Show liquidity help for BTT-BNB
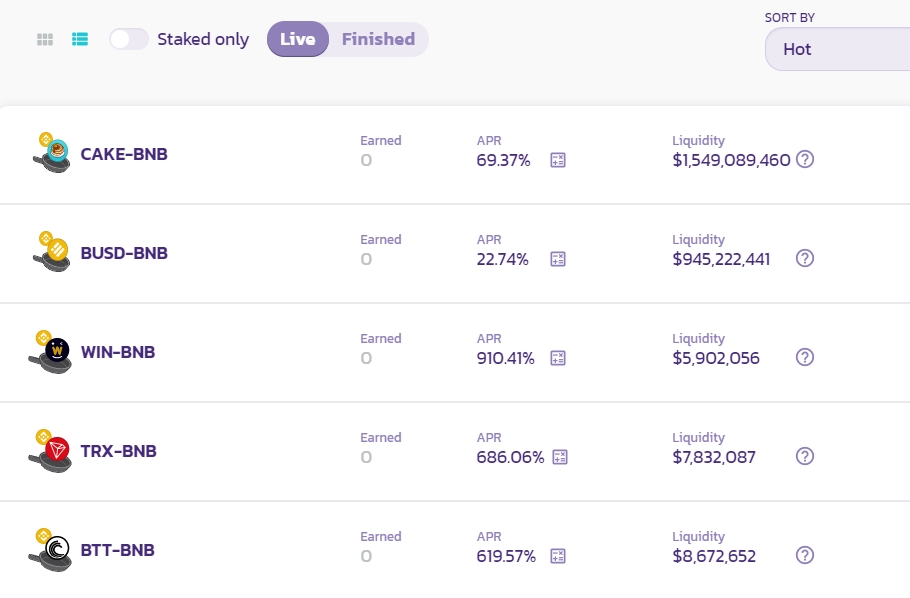910x598 pixels. [805, 555]
